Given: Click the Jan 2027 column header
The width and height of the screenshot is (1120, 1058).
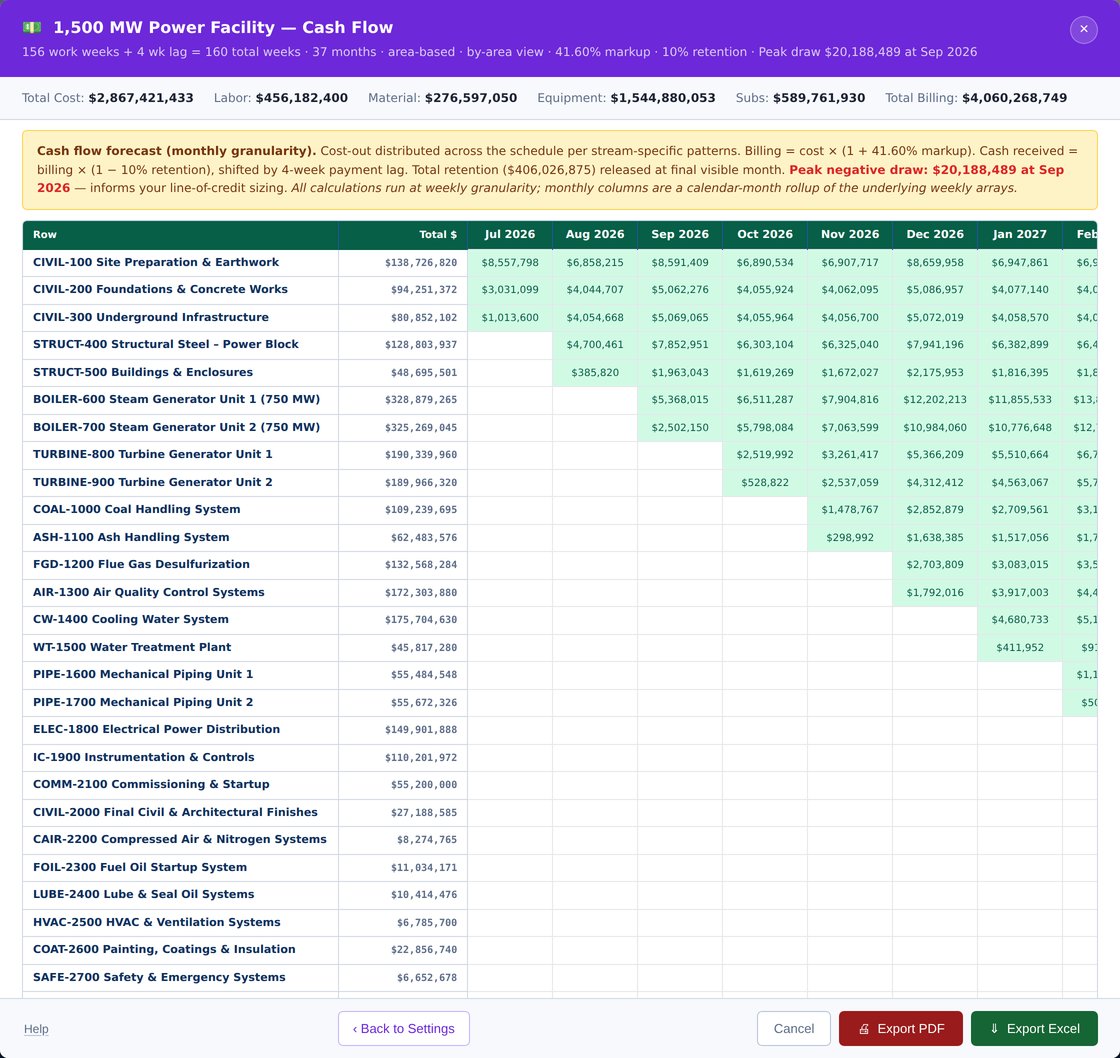Looking at the screenshot, I should click(1019, 234).
